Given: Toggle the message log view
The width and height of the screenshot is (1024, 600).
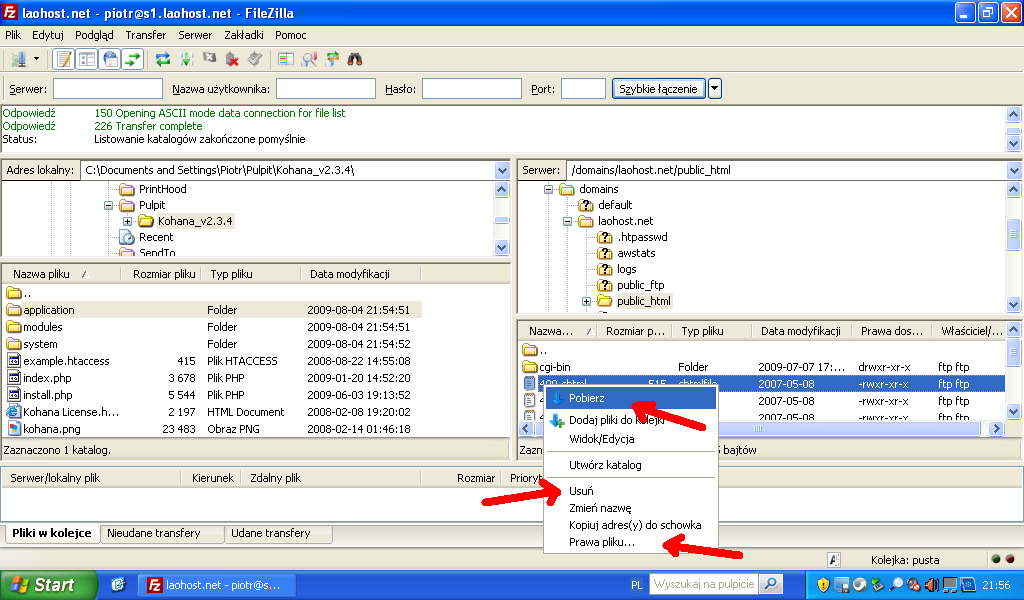Looking at the screenshot, I should 63,59.
